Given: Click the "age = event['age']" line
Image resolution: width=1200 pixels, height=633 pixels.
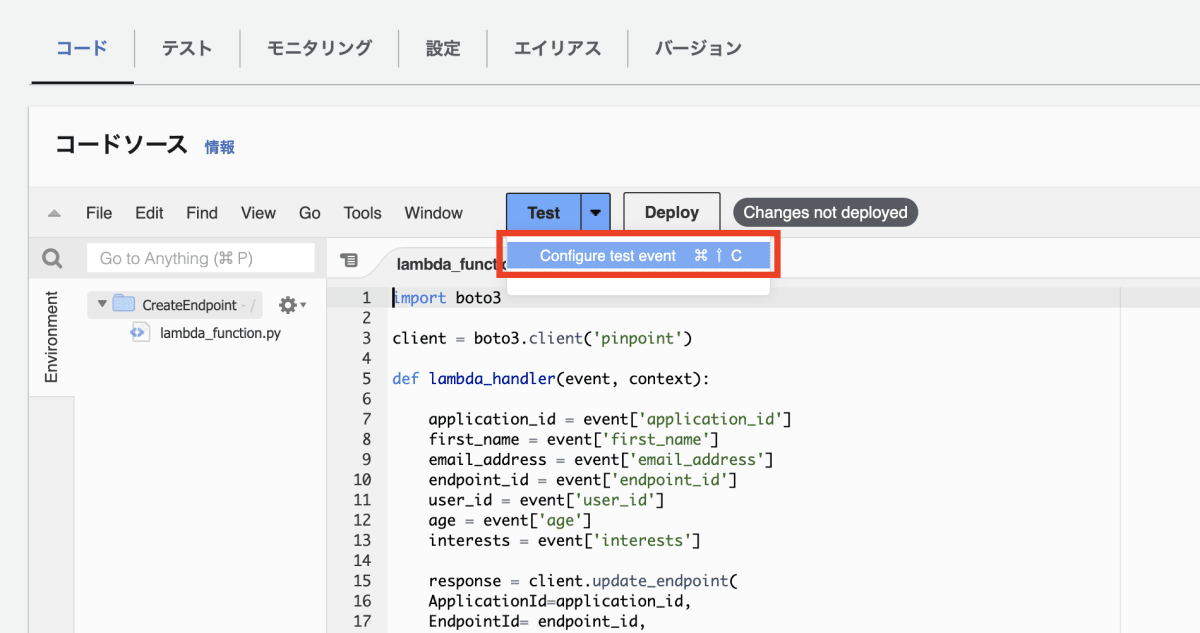Looking at the screenshot, I should pyautogui.click(x=510, y=520).
